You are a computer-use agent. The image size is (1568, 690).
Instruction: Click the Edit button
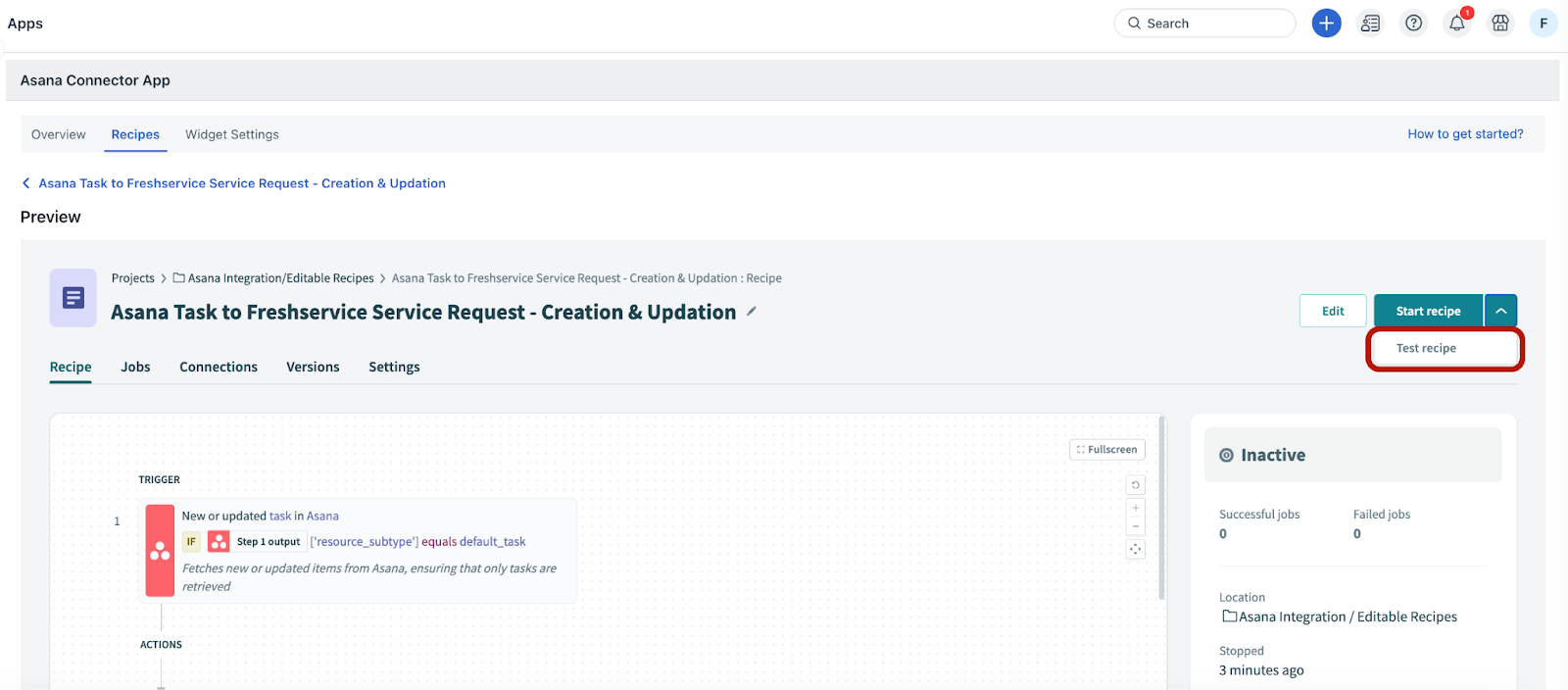point(1333,311)
